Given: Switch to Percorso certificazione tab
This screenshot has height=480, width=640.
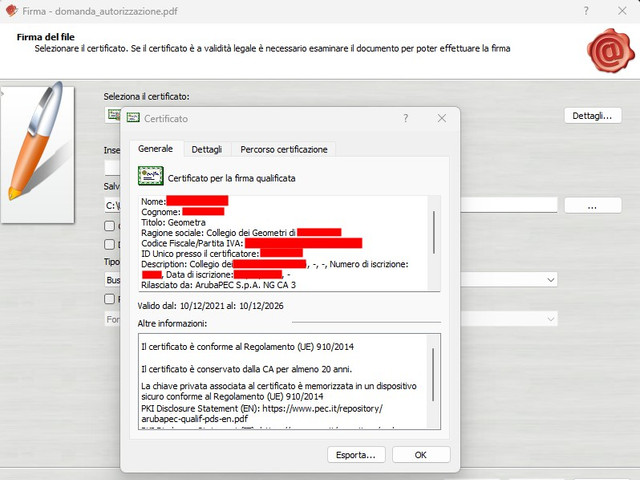Looking at the screenshot, I should tap(284, 149).
